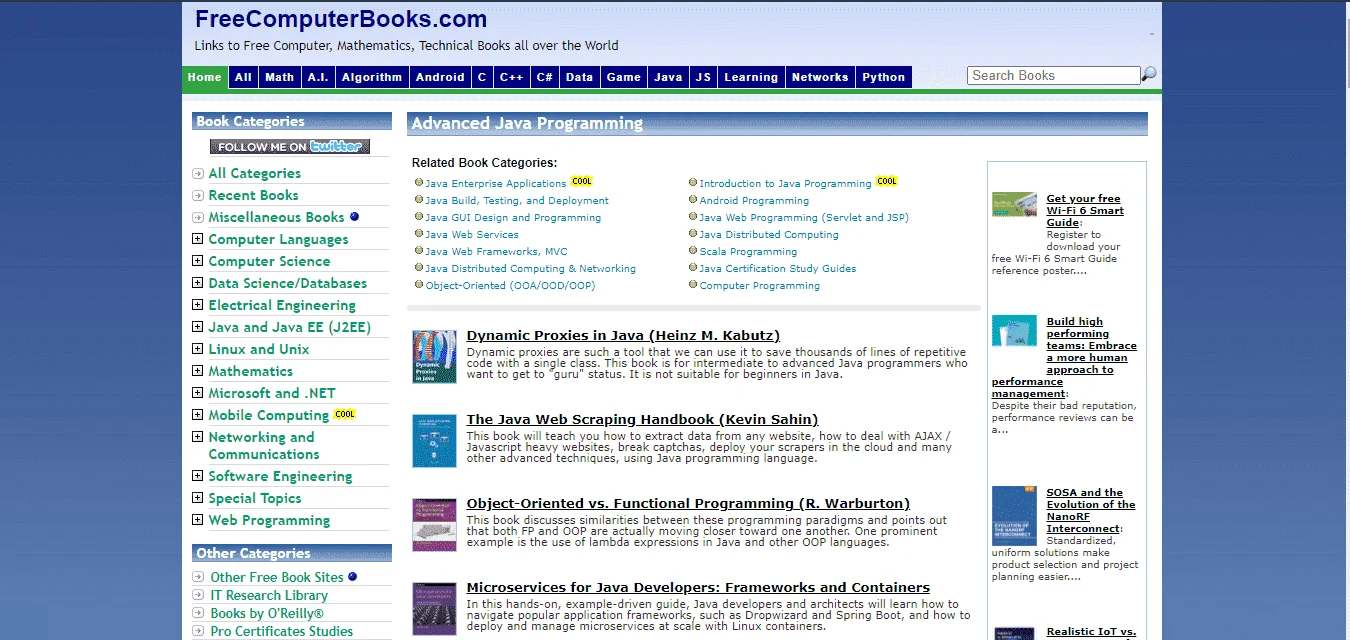1350x640 pixels.
Task: Open the Game tab
Action: click(x=624, y=77)
